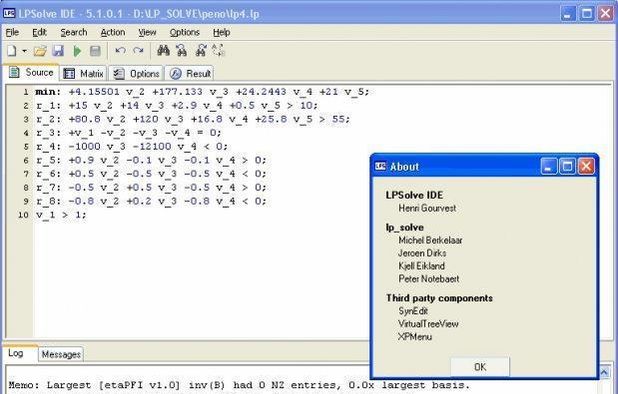618x394 pixels.
Task: Click the 'lp_solve' heading in About
Action: (405, 227)
